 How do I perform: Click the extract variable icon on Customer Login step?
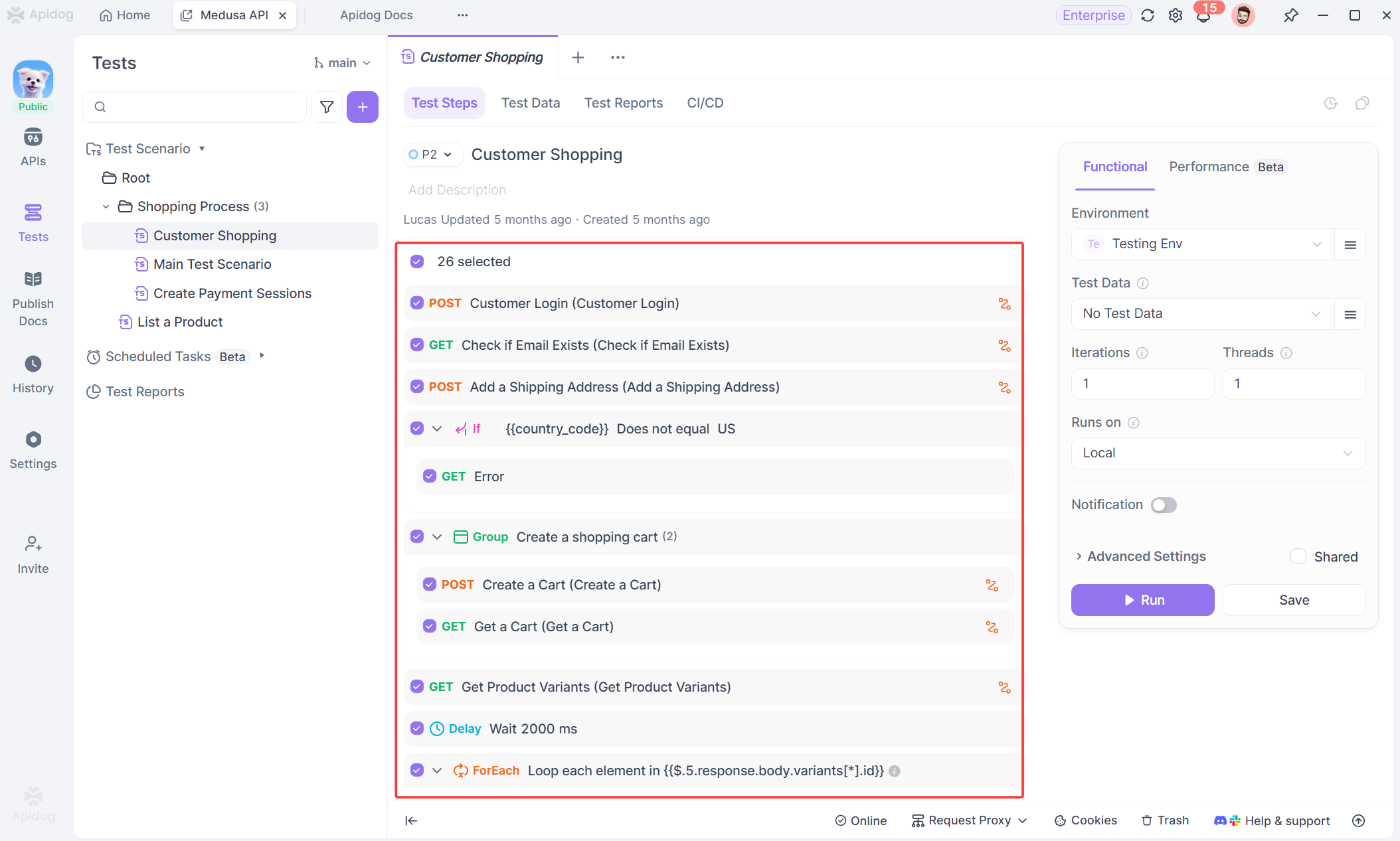point(1005,303)
